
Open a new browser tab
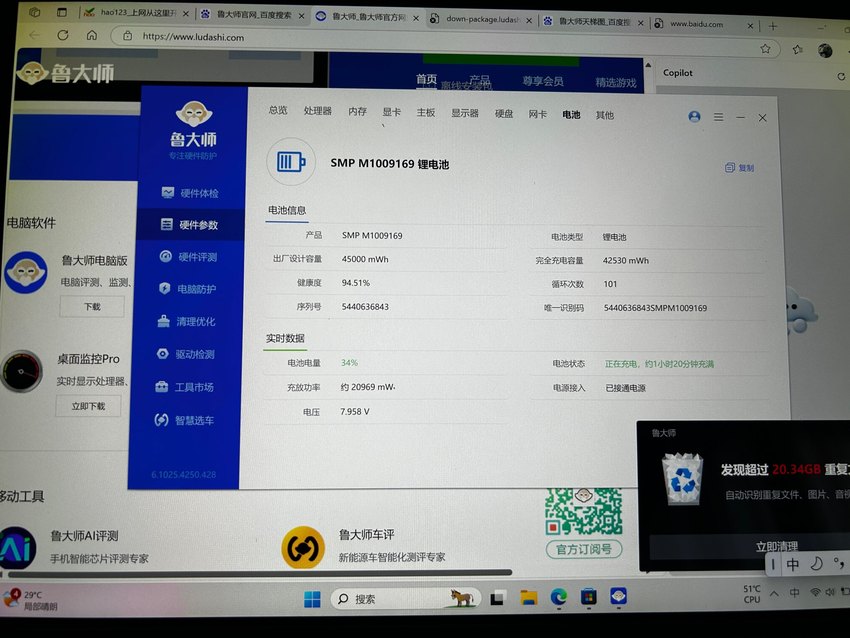772,26
